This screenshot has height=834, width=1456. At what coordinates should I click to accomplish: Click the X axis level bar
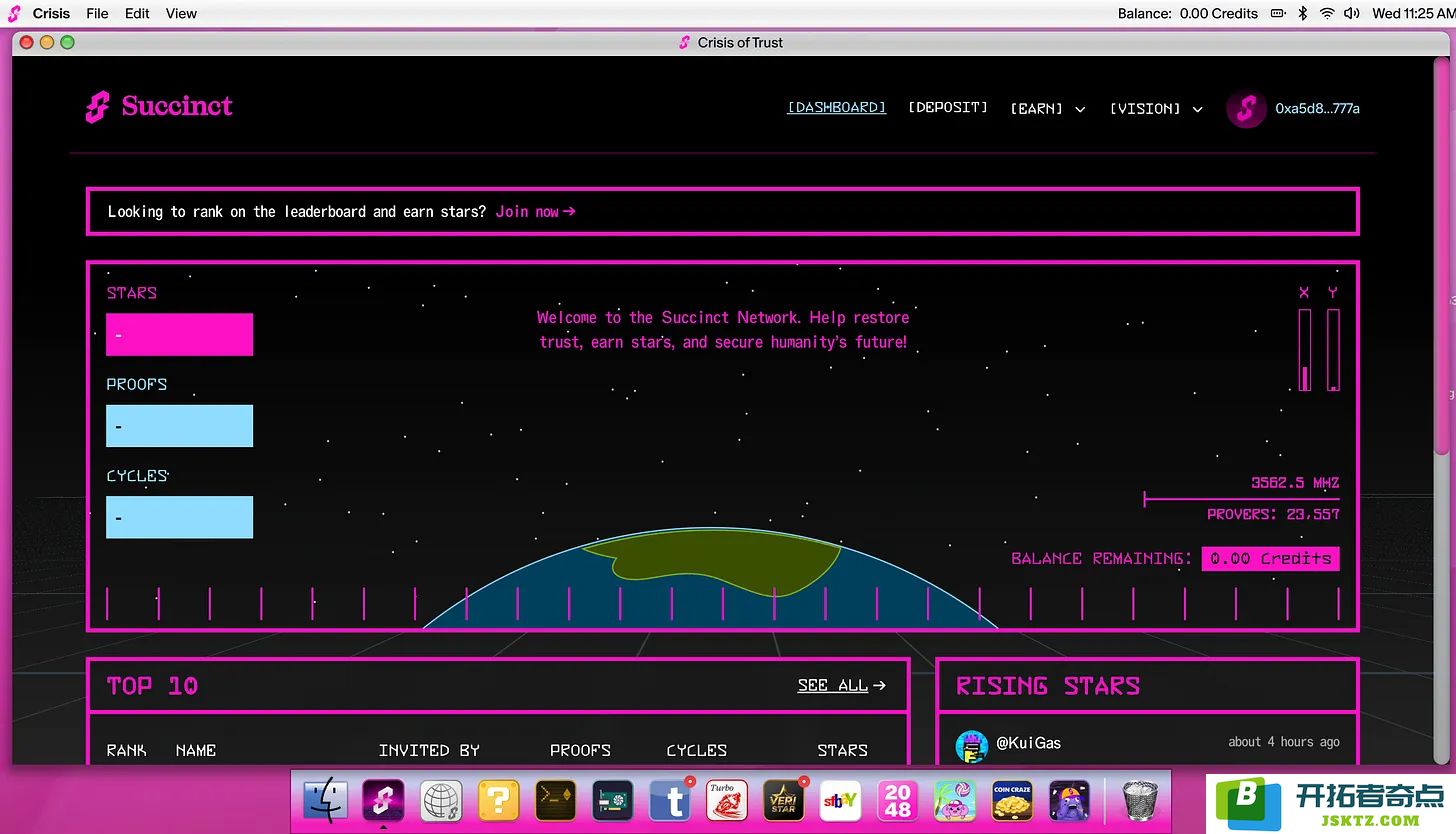(x=1304, y=349)
